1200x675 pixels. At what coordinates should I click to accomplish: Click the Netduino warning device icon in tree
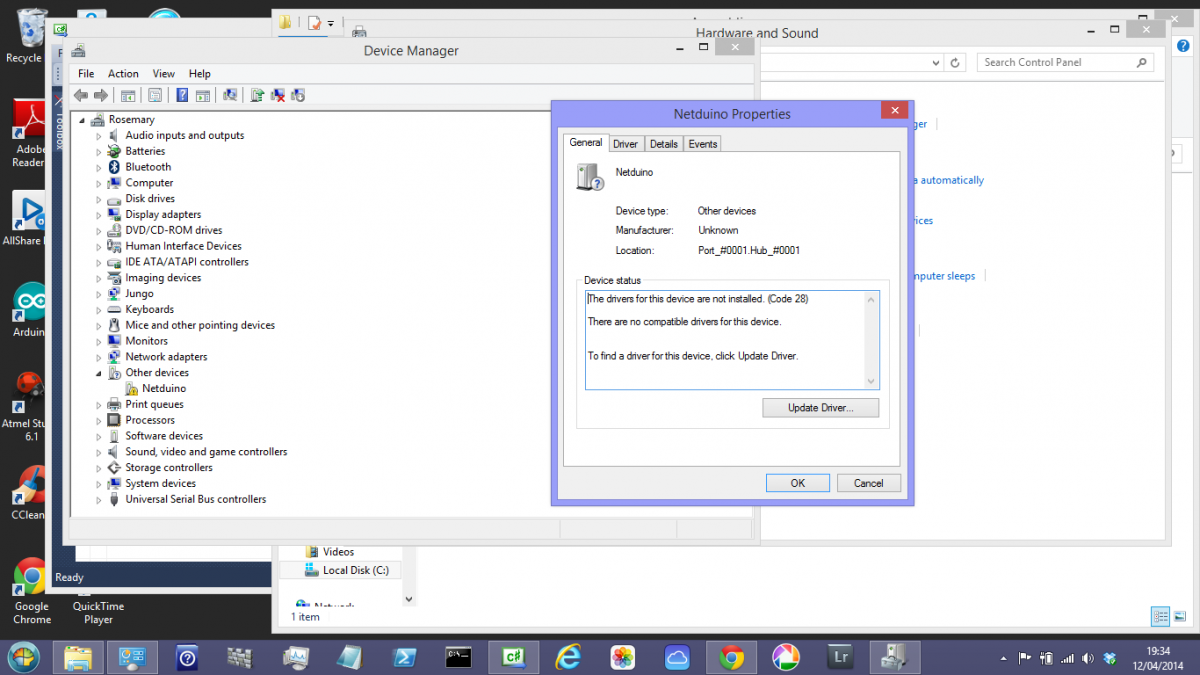(x=132, y=388)
